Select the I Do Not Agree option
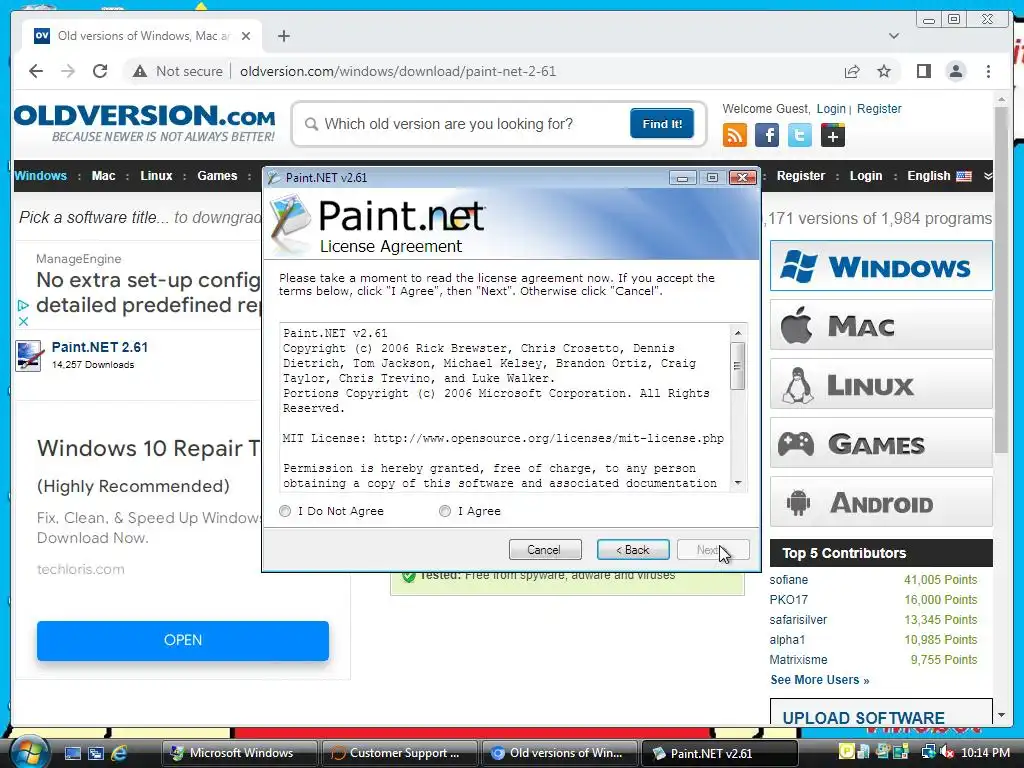Viewport: 1024px width, 768px height. coord(285,511)
